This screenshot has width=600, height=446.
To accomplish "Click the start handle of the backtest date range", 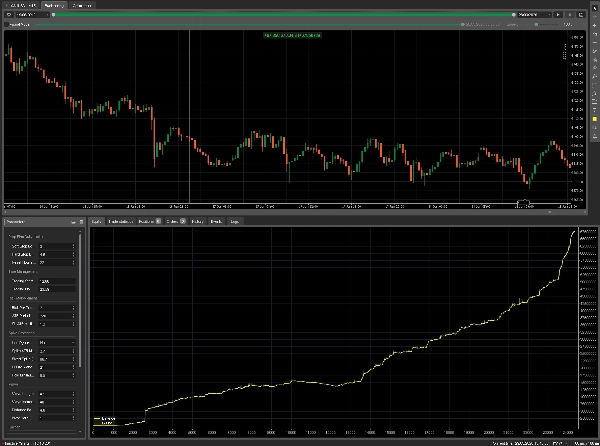I will [x=54, y=15].
